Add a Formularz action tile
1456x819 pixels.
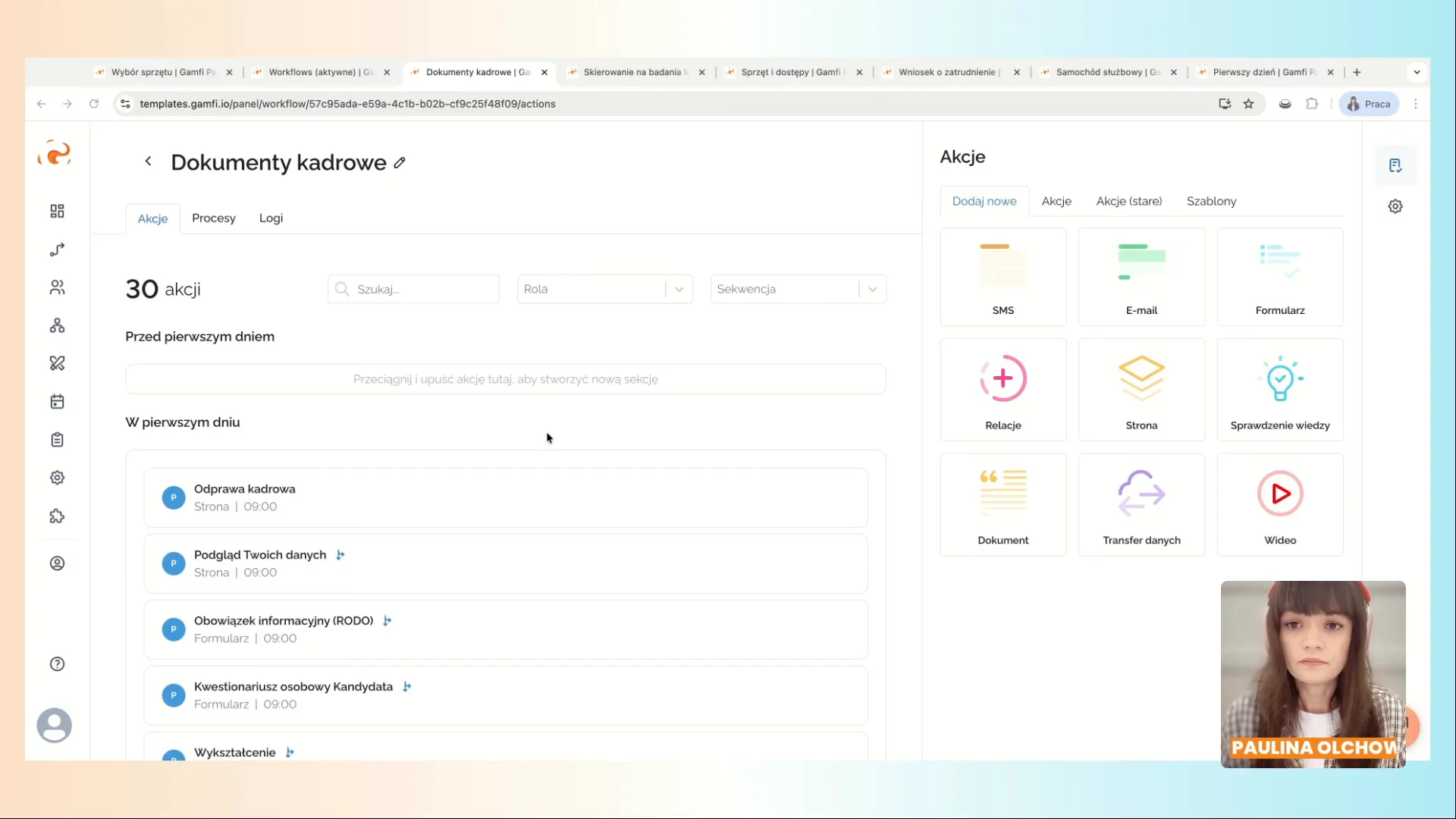[x=1279, y=277]
